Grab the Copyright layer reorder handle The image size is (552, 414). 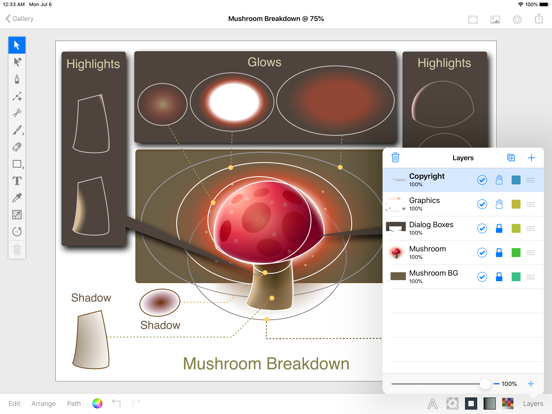click(x=531, y=180)
